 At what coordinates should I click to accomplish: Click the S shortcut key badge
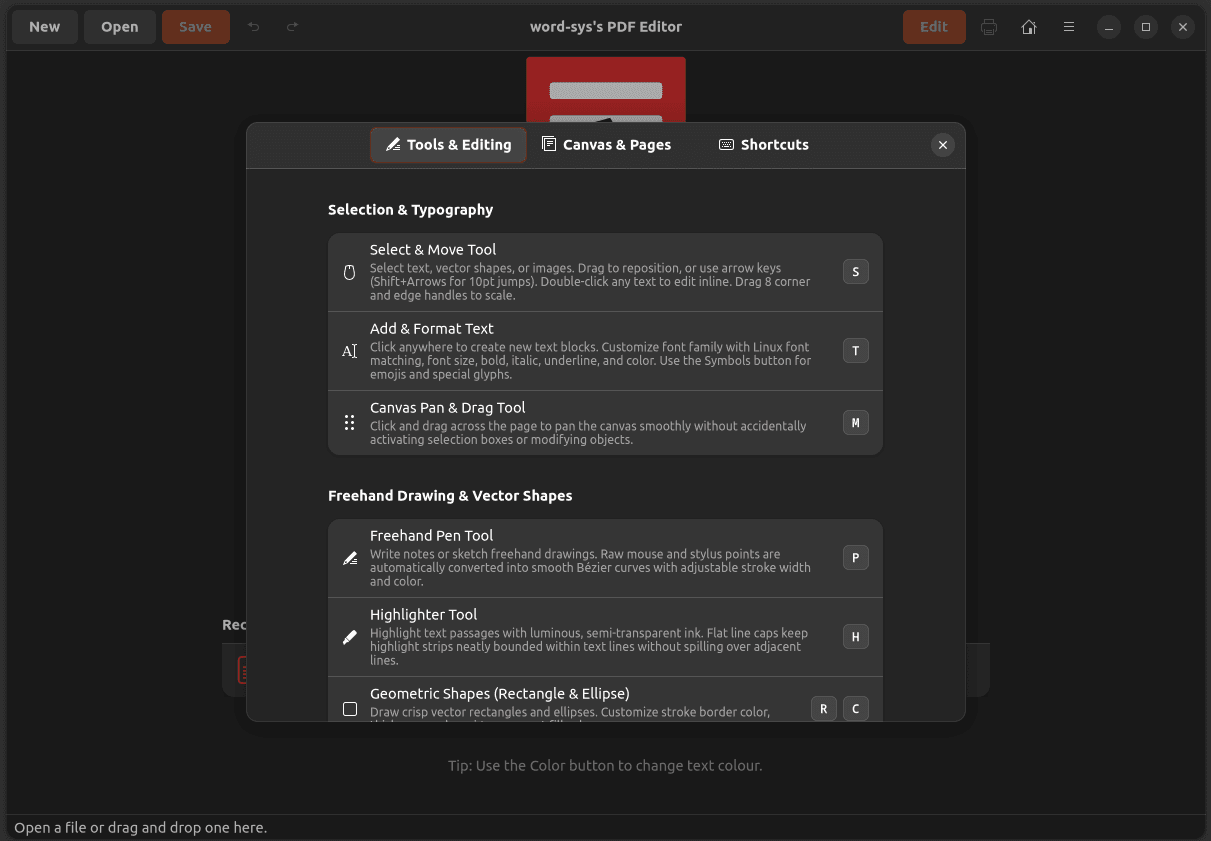click(x=856, y=272)
